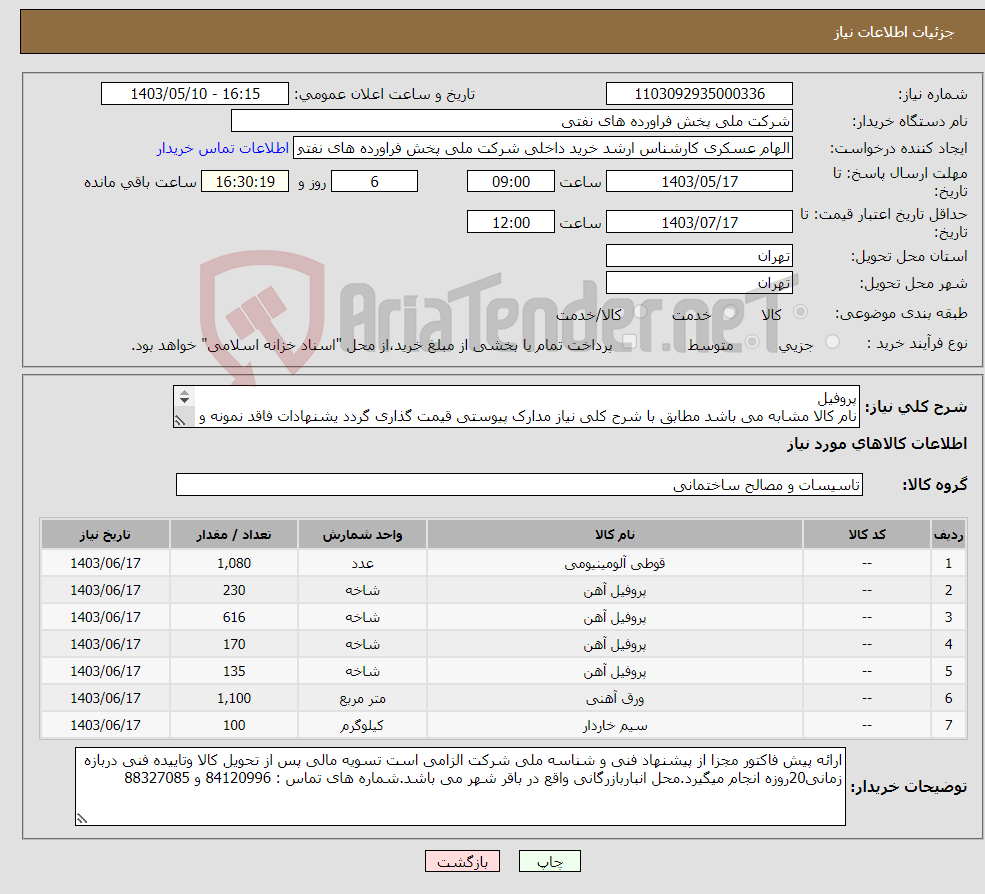The height and width of the screenshot is (894, 985).
Task: Click the response deadline date 1403/05/17
Action: pyautogui.click(x=699, y=182)
